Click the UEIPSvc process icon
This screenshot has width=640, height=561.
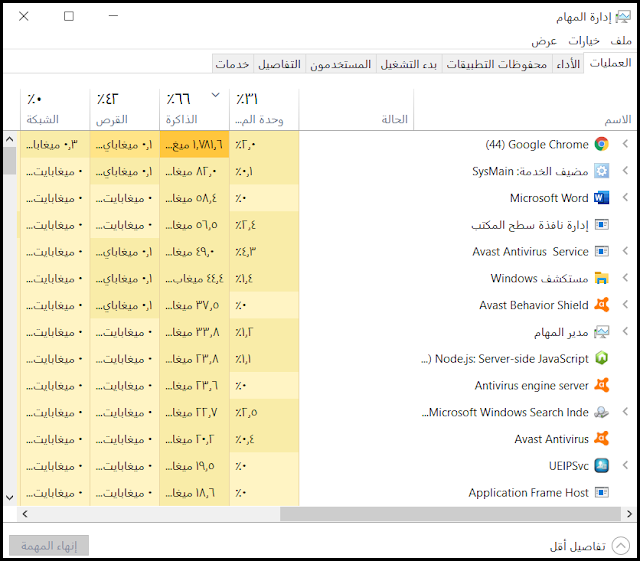click(x=601, y=466)
